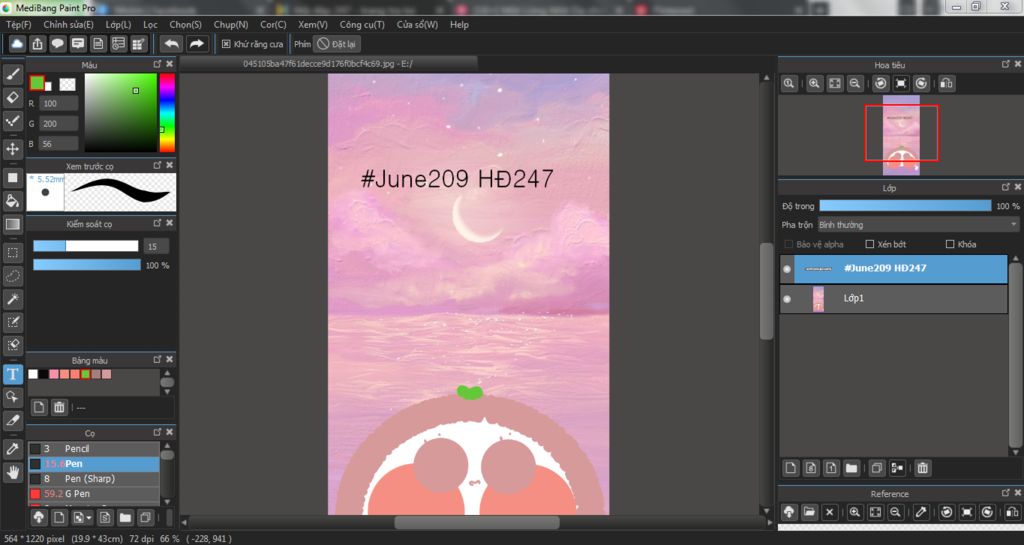Select the Hand tool
The height and width of the screenshot is (545, 1024).
pos(12,471)
